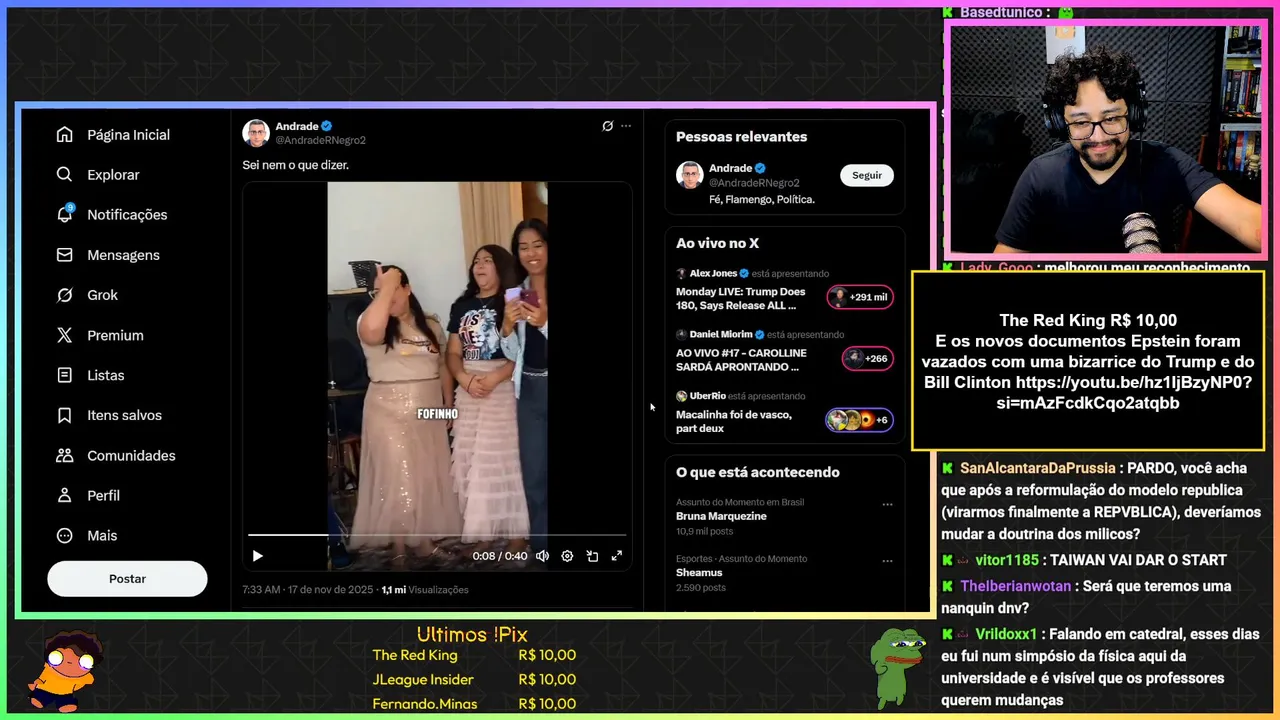Viewport: 1280px width, 720px height.
Task: Expand video to fullscreen
Action: pos(617,556)
